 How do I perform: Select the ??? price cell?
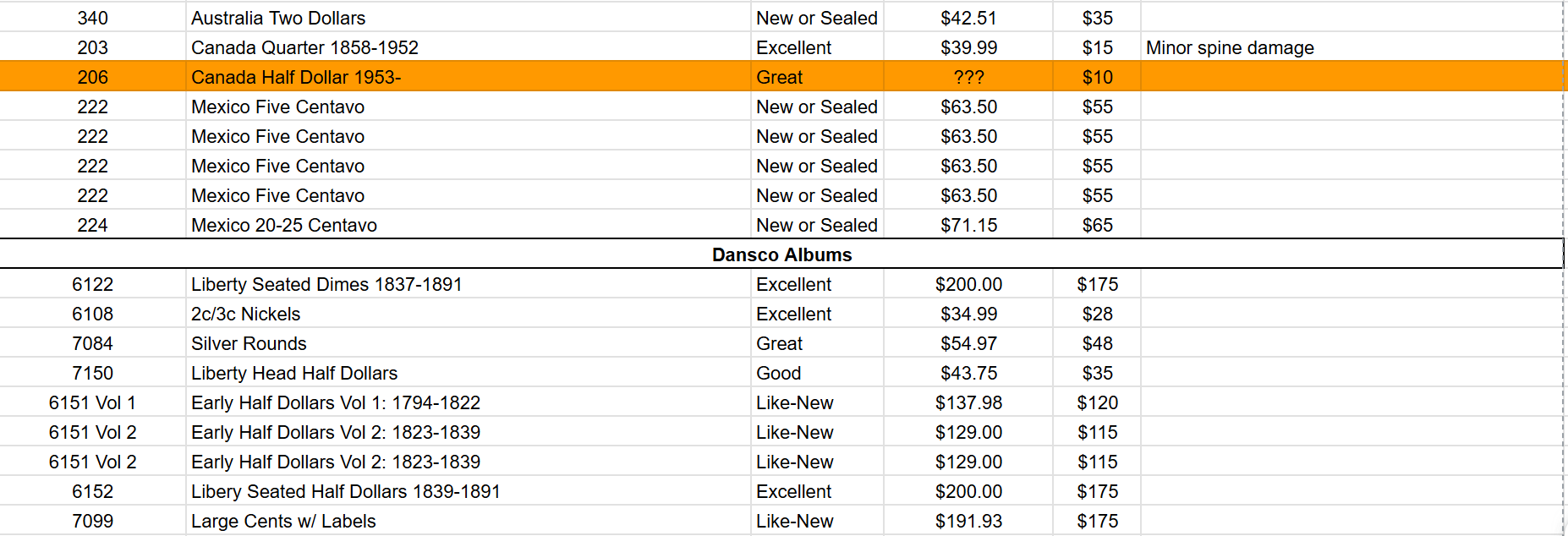(968, 77)
